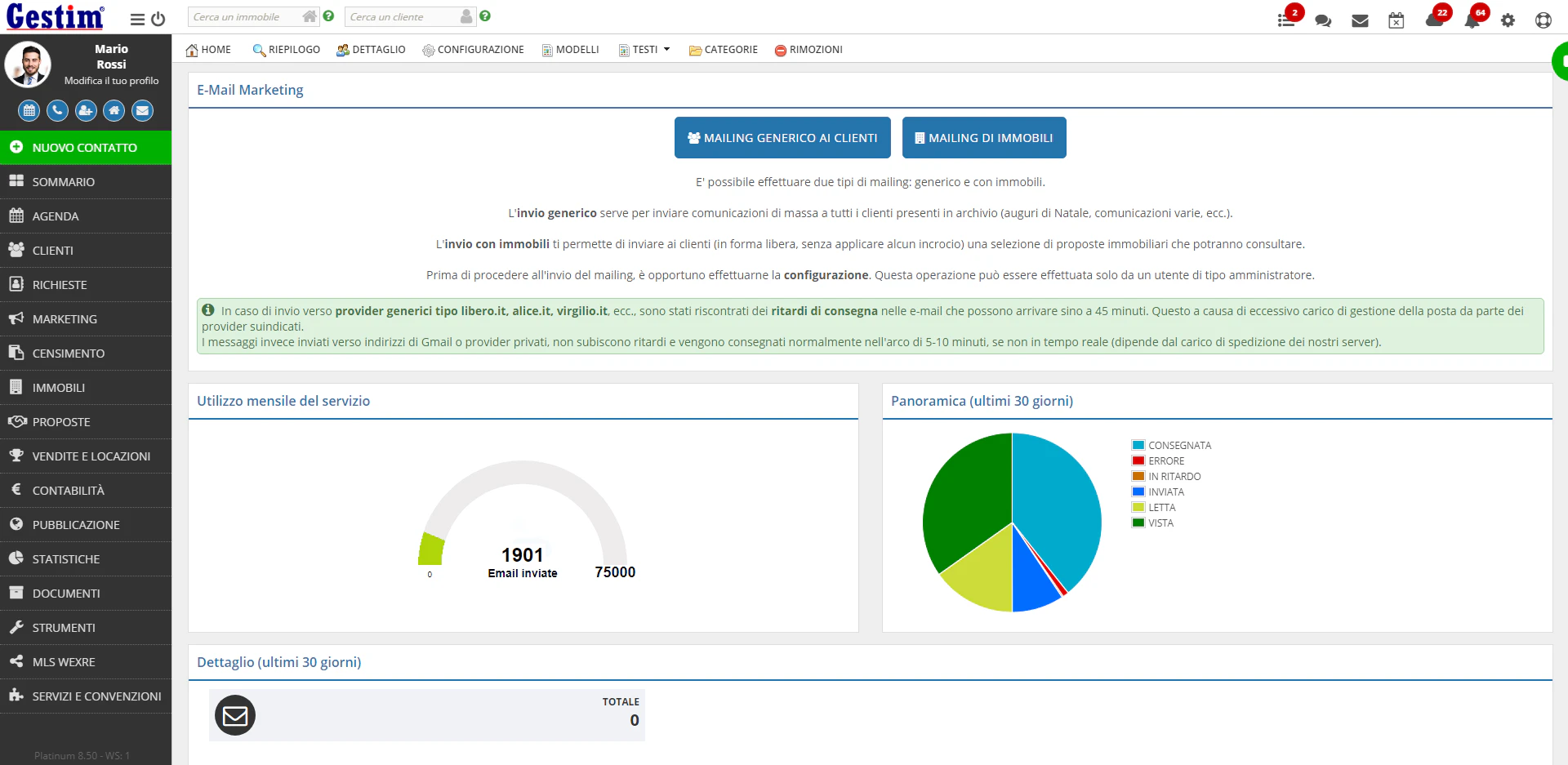The width and height of the screenshot is (1568, 765).
Task: Open the RIEPILOGO section
Action: click(x=286, y=50)
